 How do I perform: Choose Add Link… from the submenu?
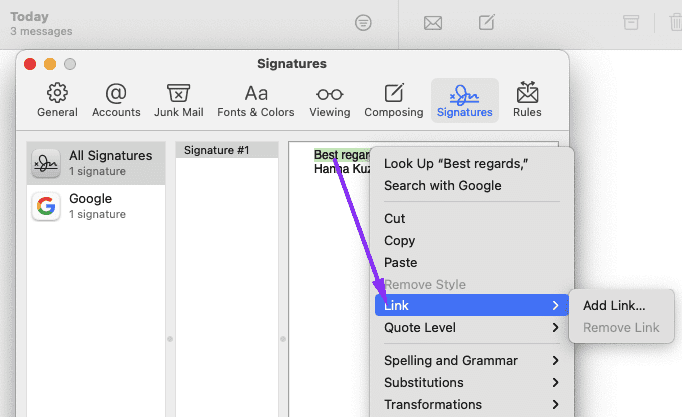(x=614, y=305)
